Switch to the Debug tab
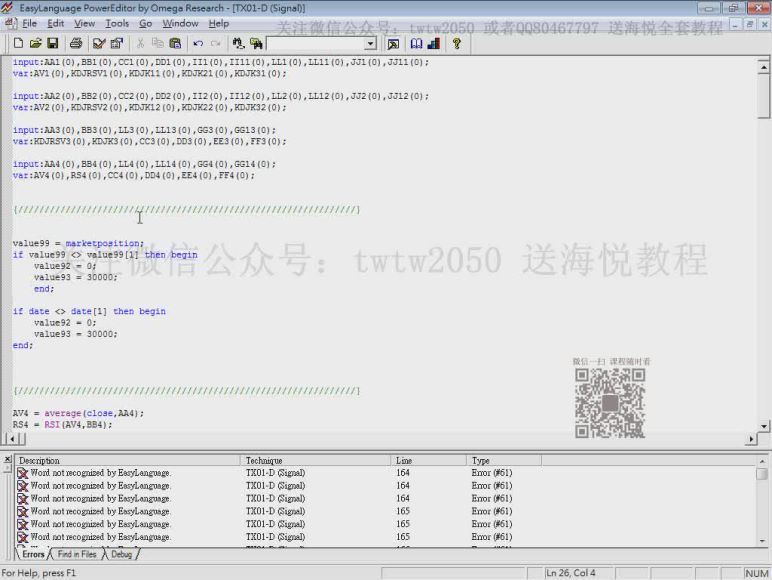The height and width of the screenshot is (580, 772). coord(121,554)
